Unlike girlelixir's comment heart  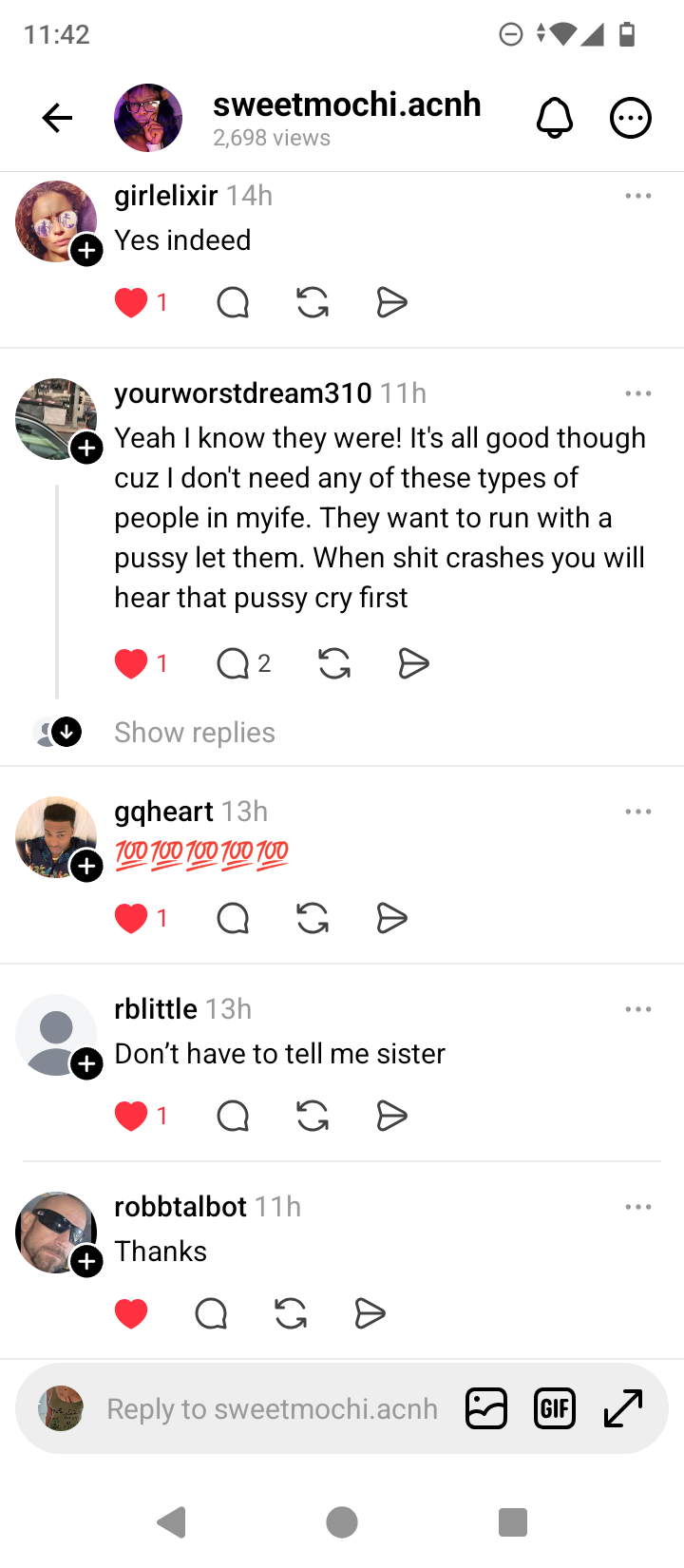tap(131, 303)
